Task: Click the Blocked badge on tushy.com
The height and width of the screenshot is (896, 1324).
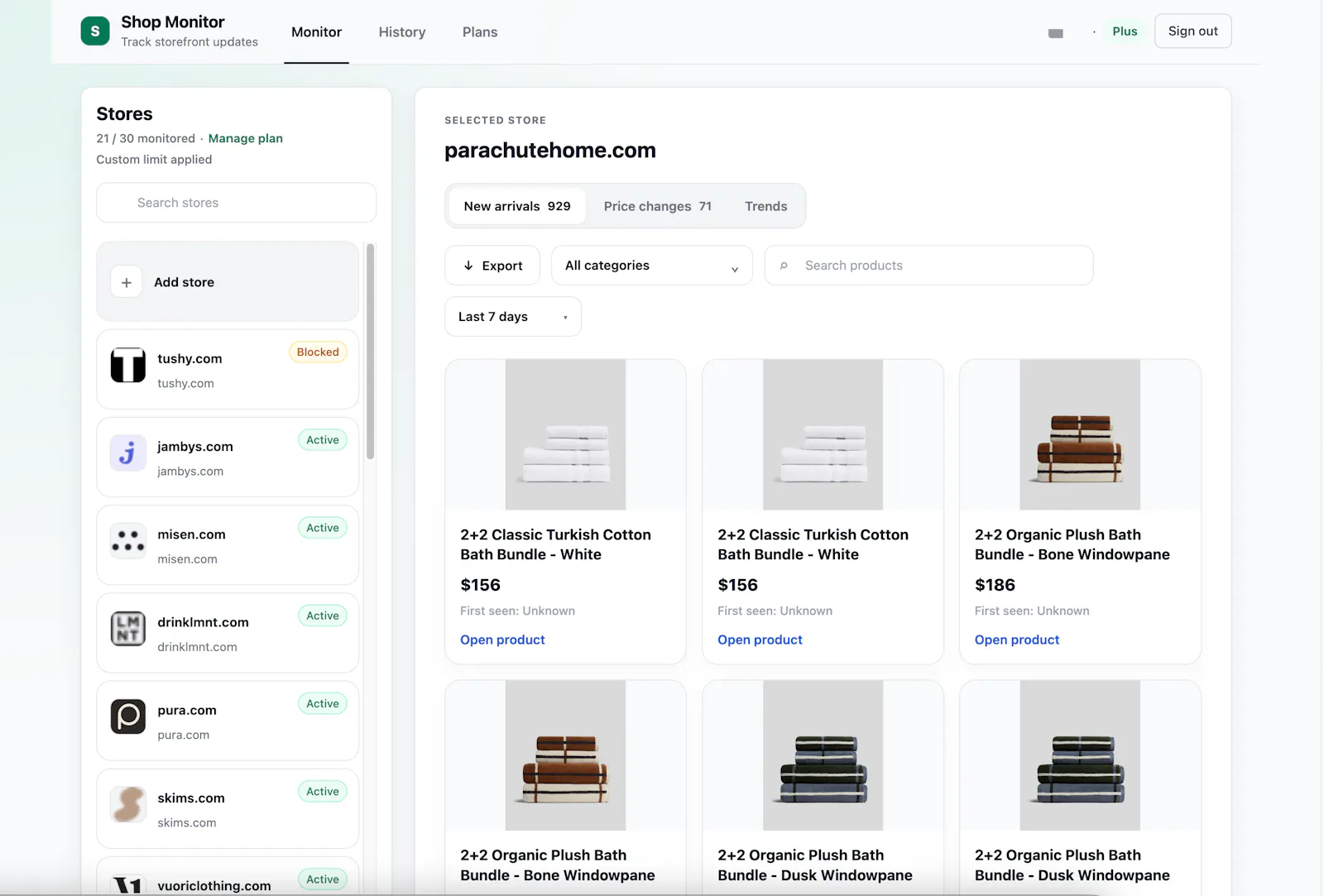Action: click(318, 352)
